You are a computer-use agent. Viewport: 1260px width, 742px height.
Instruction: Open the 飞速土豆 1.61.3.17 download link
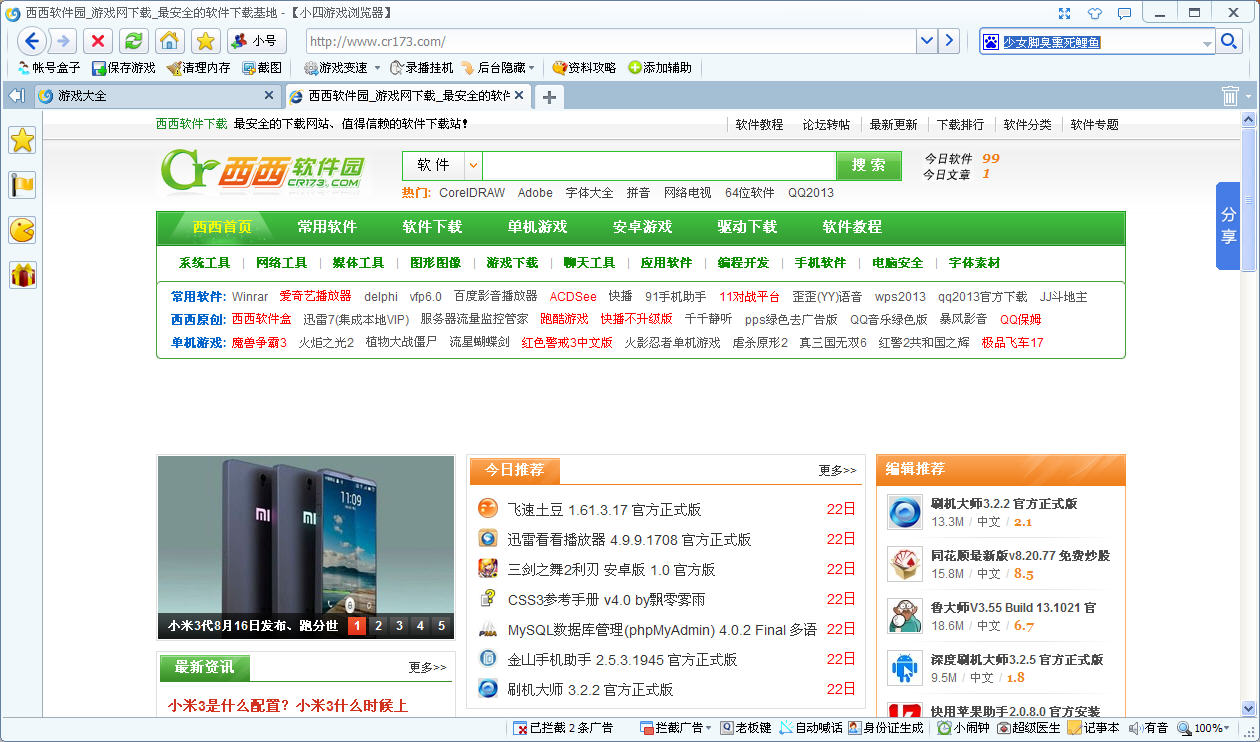pyautogui.click(x=604, y=509)
